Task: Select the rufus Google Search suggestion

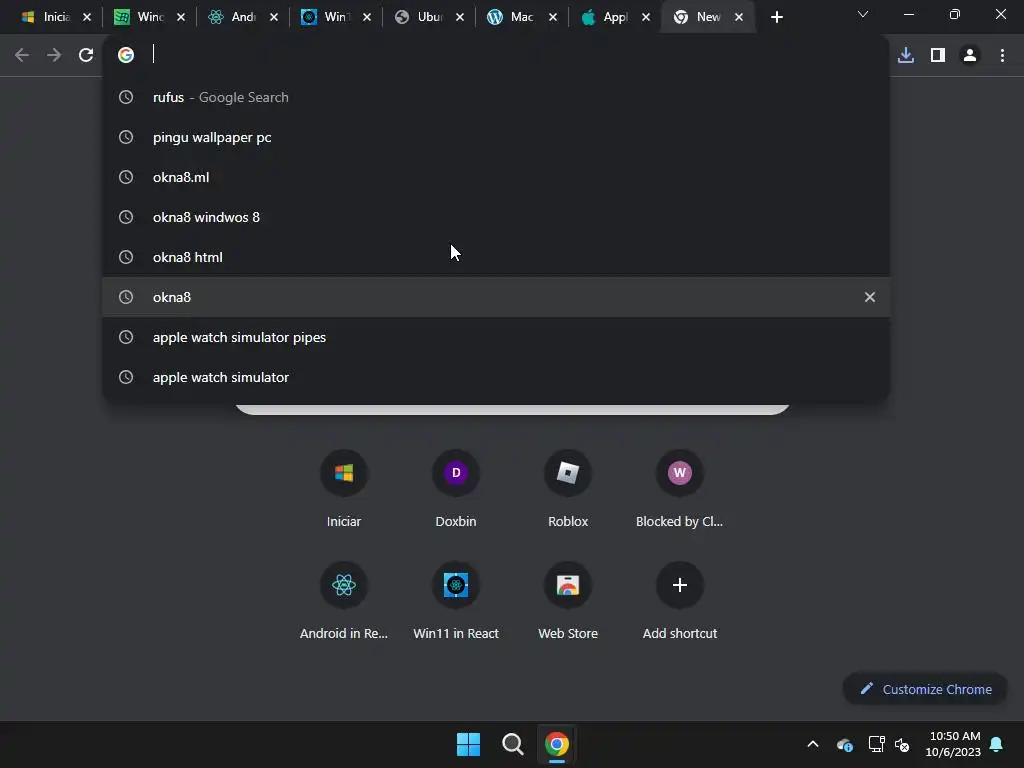Action: (496, 97)
